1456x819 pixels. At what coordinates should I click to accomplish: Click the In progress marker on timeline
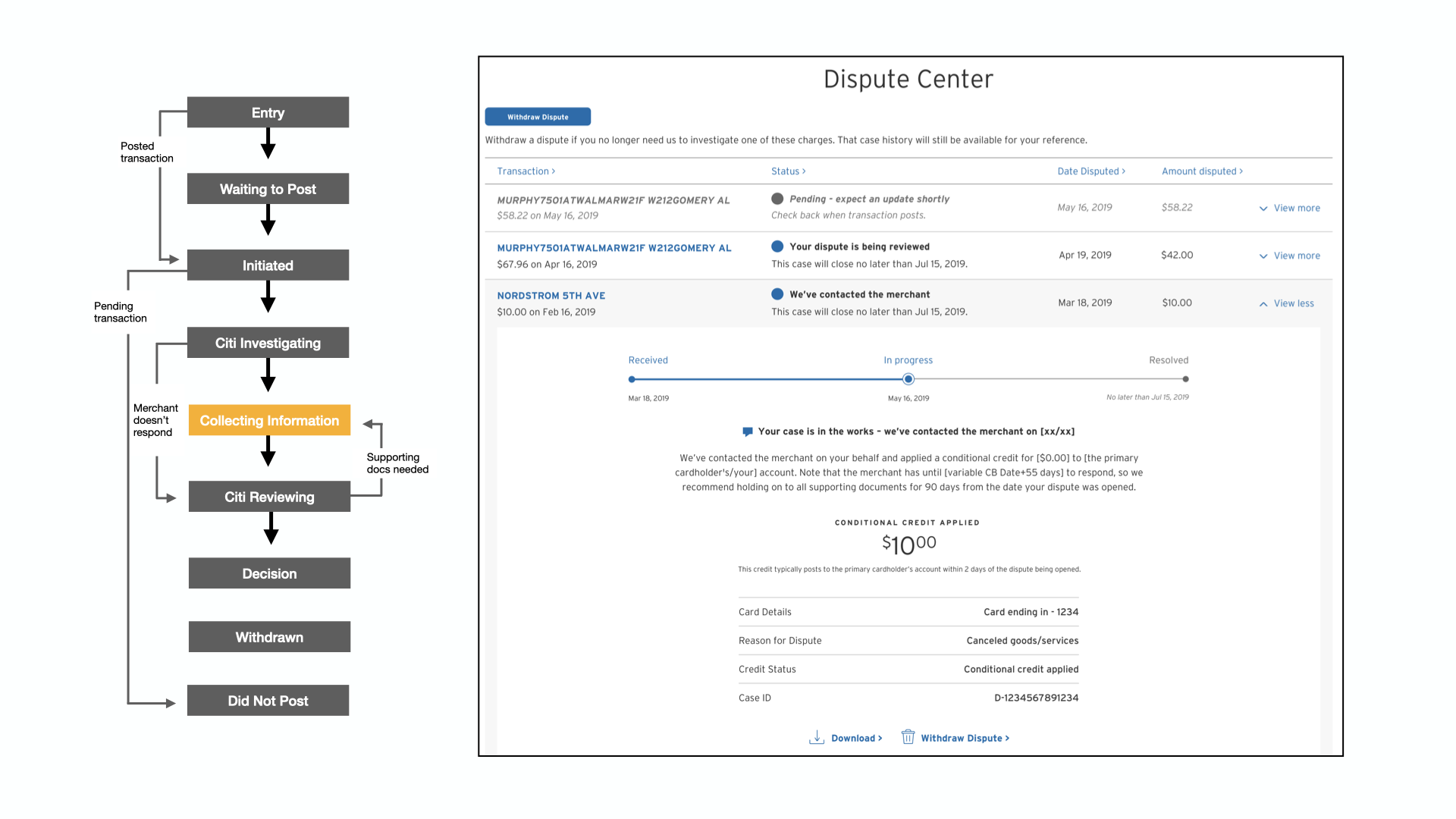pos(908,379)
